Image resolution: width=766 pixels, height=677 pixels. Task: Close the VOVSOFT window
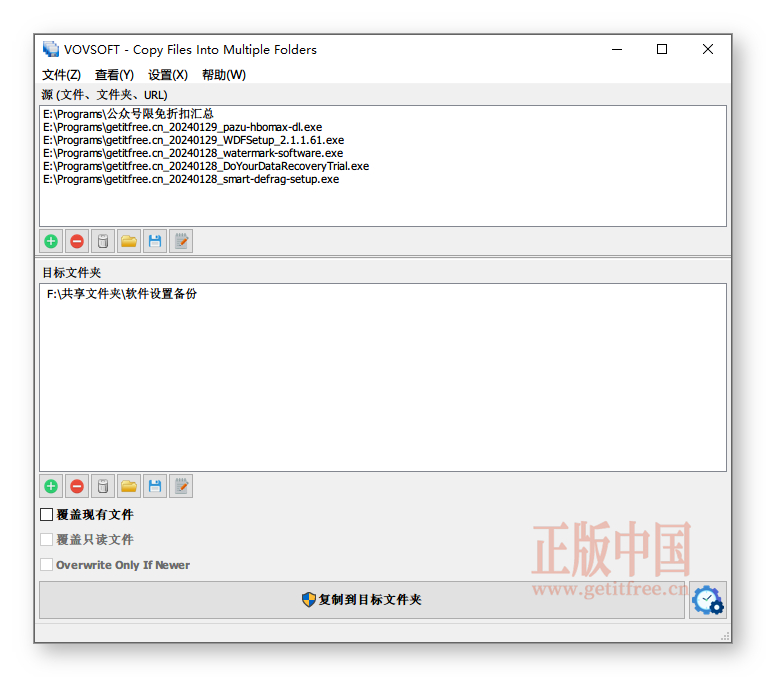click(708, 49)
